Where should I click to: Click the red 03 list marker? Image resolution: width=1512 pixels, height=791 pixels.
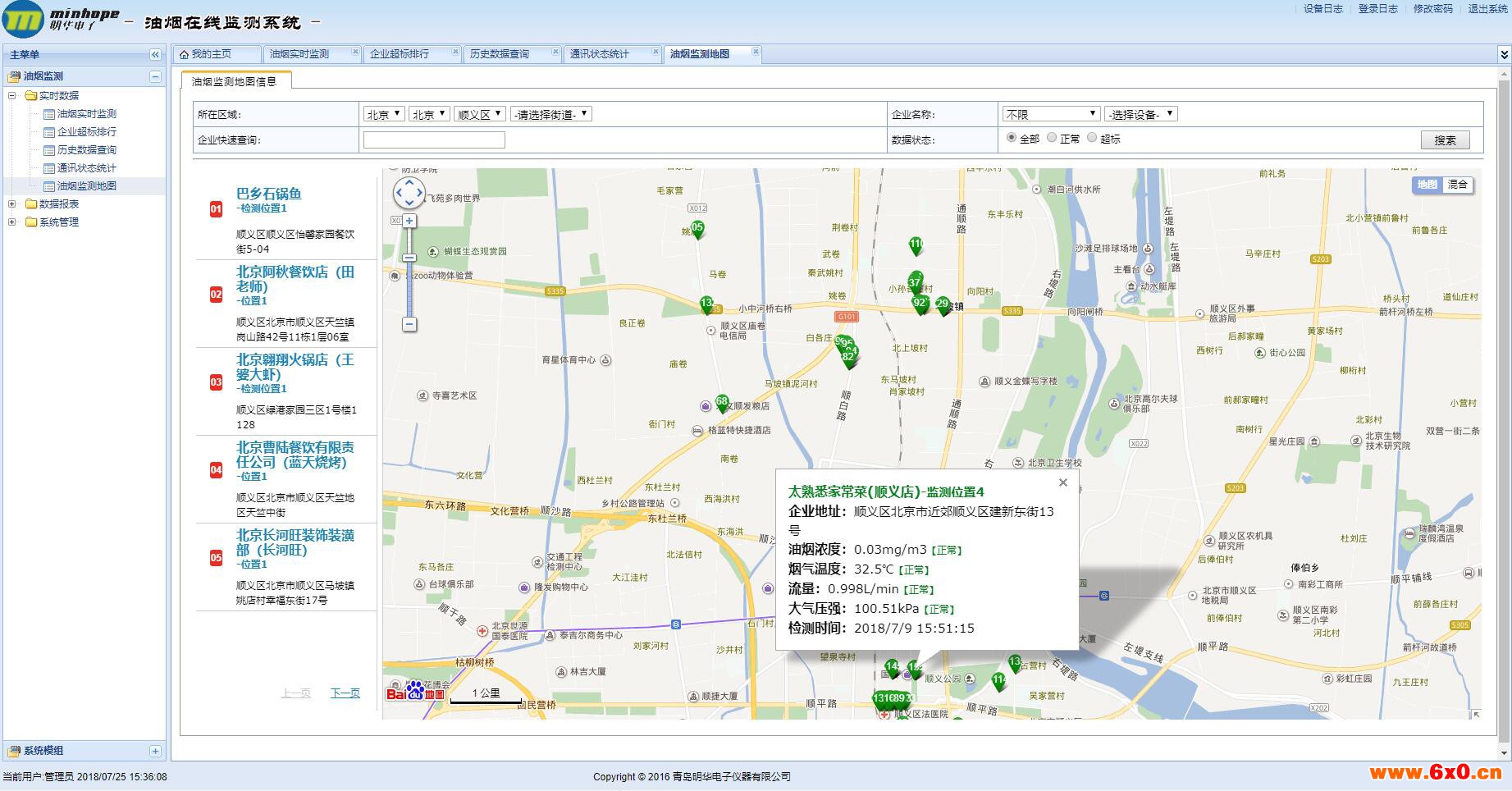coord(217,382)
